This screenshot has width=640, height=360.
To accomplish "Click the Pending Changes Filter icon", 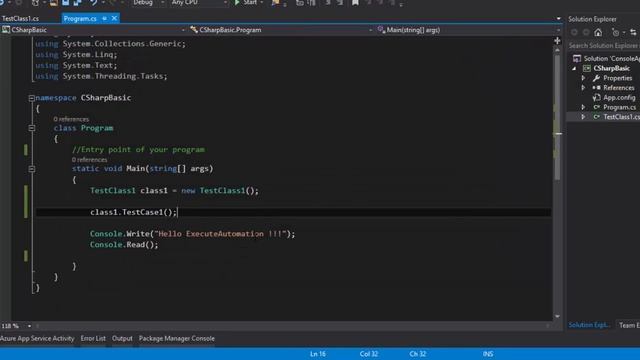I will 617,32.
